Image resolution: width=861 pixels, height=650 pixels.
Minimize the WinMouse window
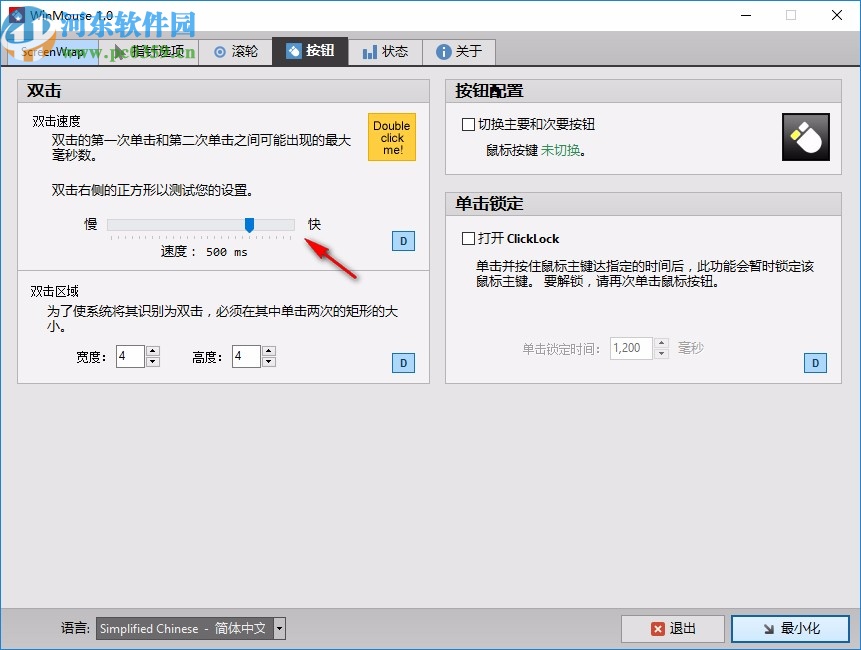[x=746, y=15]
